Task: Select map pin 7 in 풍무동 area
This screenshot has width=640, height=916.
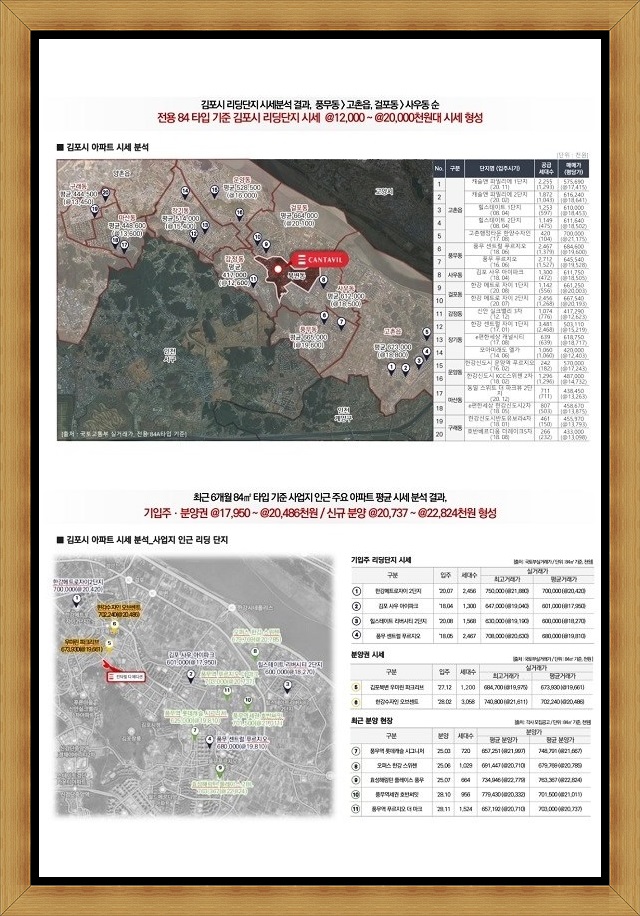Action: click(341, 322)
